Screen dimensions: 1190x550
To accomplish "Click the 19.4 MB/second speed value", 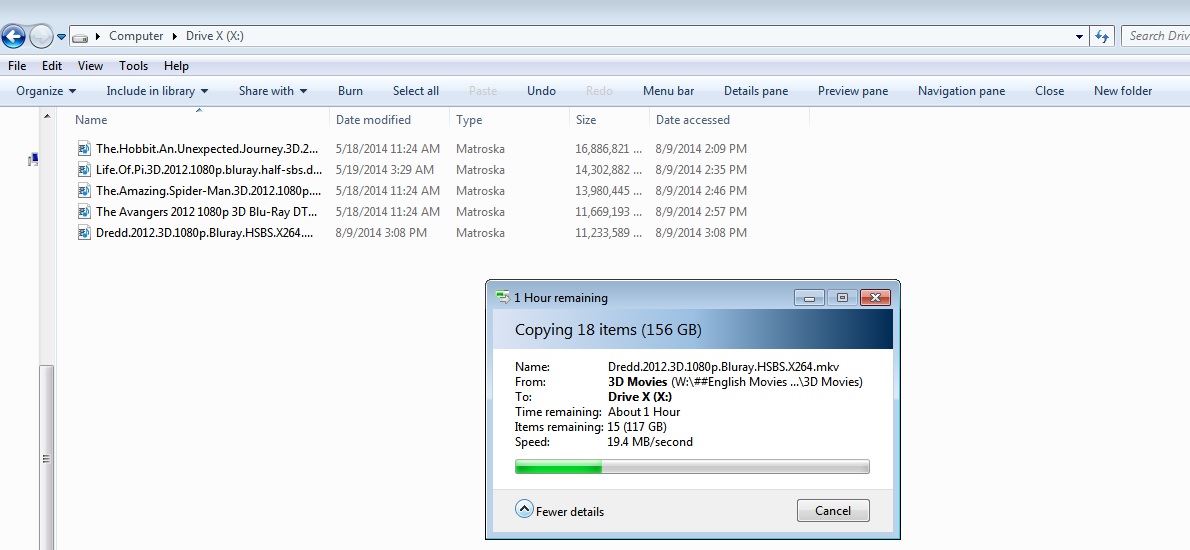I will (650, 442).
